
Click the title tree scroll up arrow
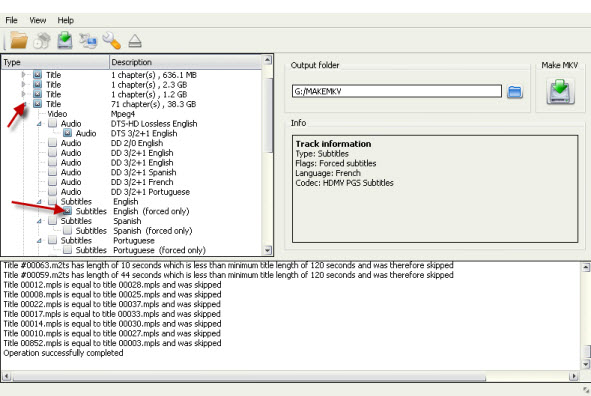coord(267,60)
